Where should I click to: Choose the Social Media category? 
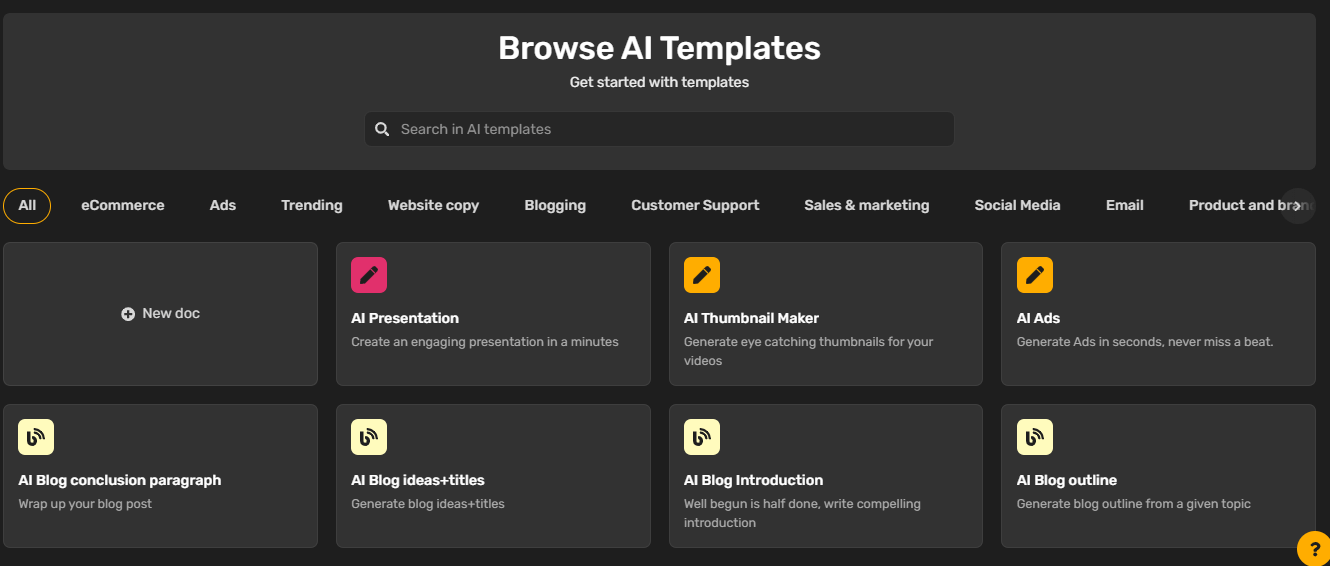coord(1018,205)
